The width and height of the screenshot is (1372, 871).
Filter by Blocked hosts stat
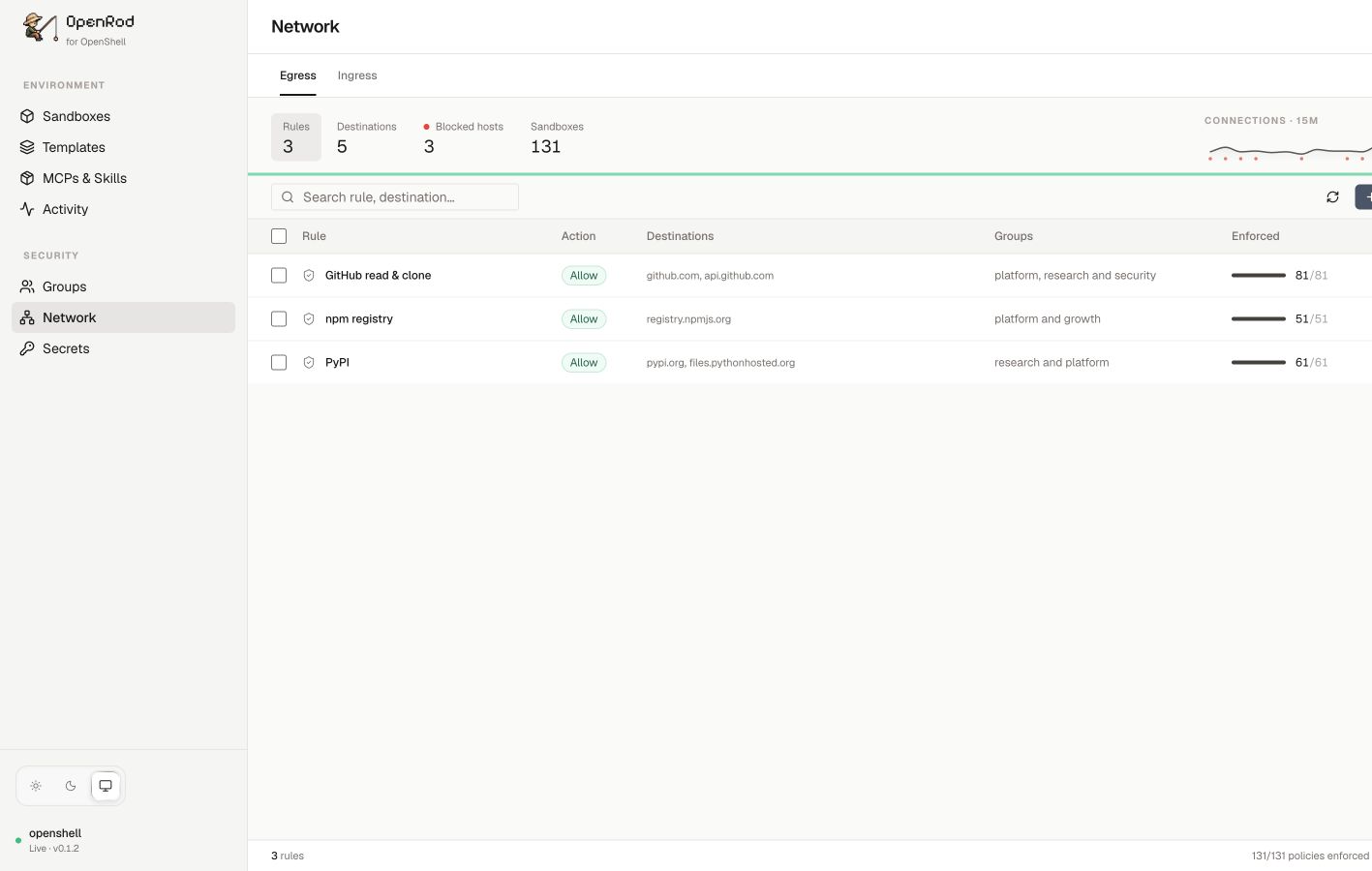tap(464, 137)
